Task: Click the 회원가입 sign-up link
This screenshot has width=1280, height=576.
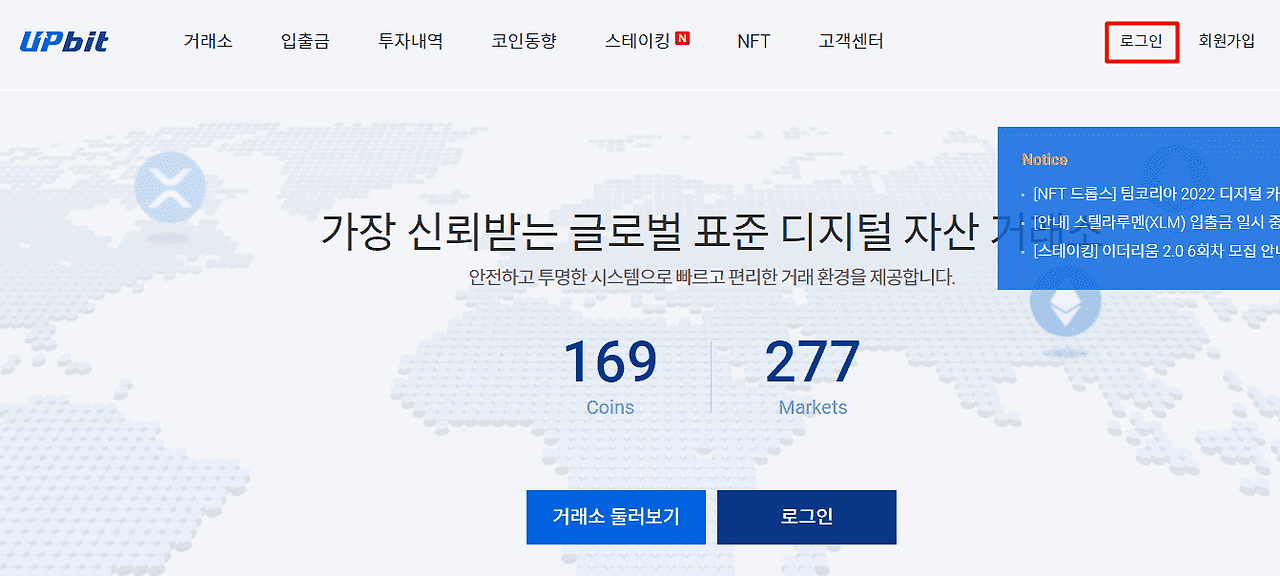Action: (x=1227, y=41)
